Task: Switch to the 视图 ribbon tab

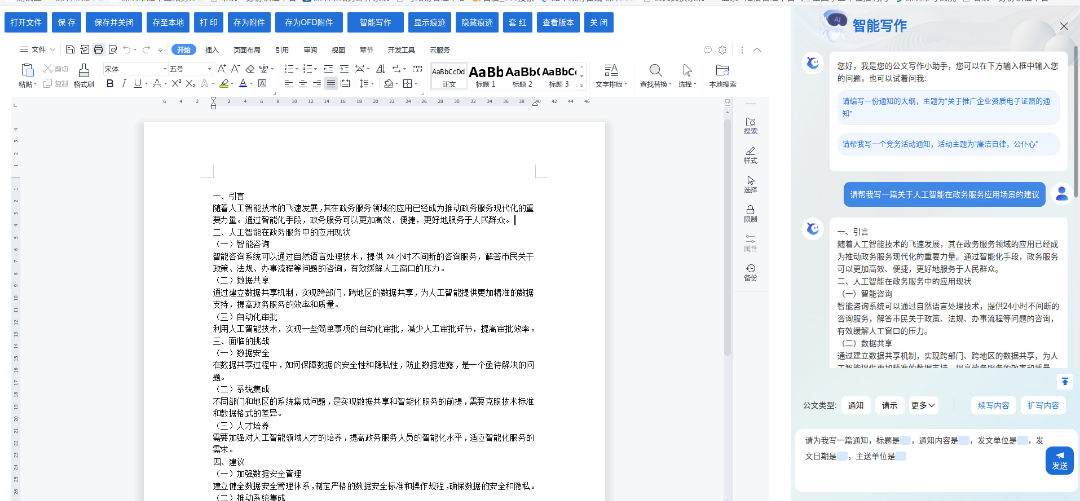Action: [338, 50]
